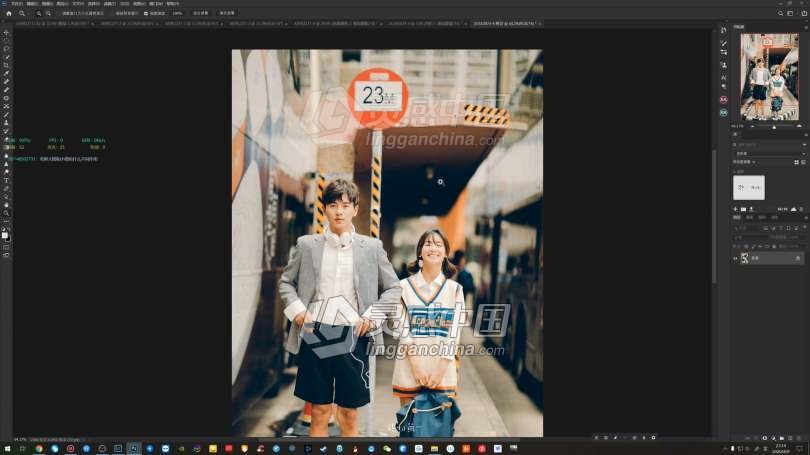Click the 适合屏幕 (Fit Screen) button
This screenshot has height=455, width=810.
[x=201, y=13]
